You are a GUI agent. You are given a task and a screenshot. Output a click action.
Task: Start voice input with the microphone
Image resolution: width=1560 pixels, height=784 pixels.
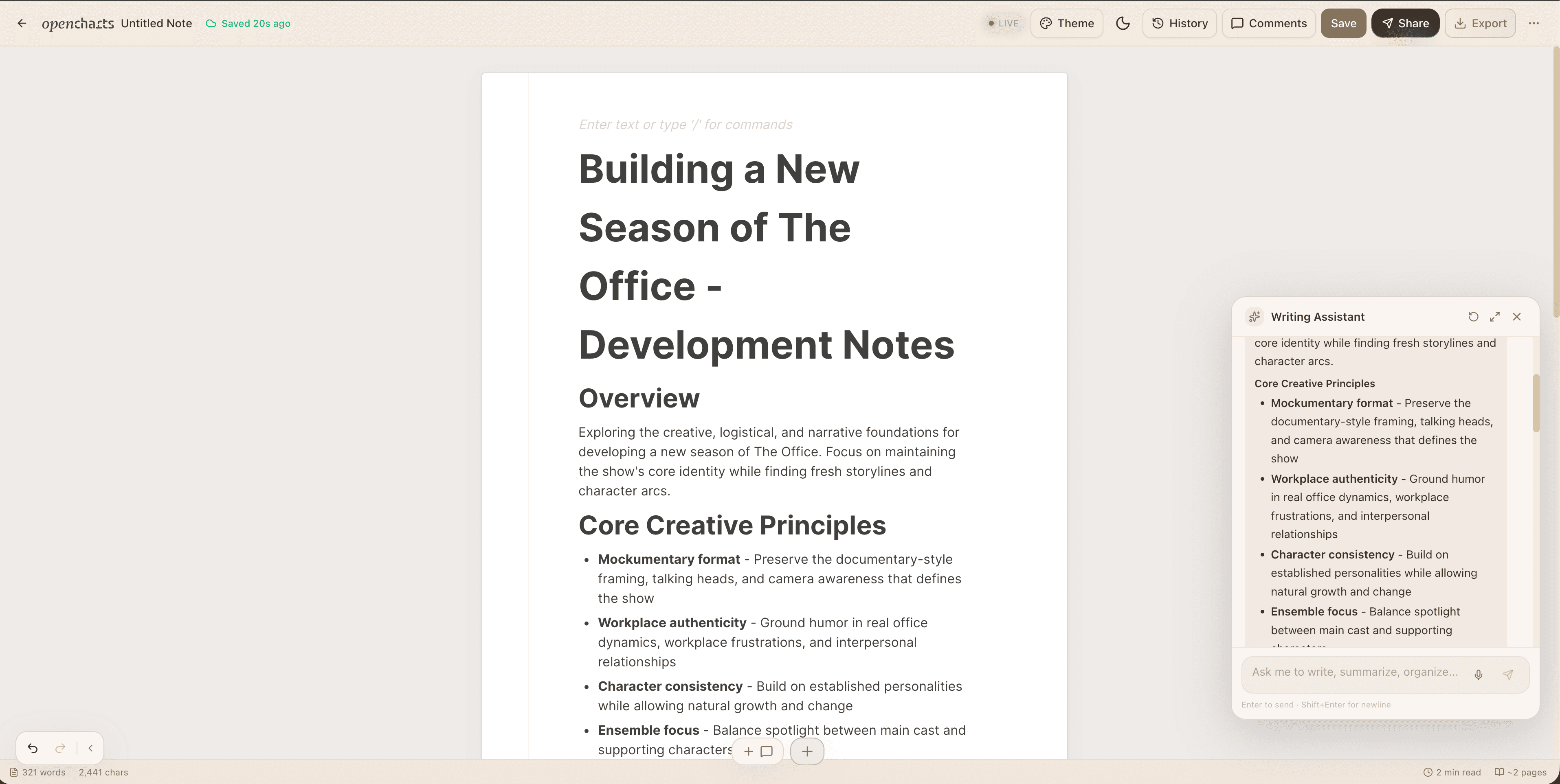[1478, 675]
